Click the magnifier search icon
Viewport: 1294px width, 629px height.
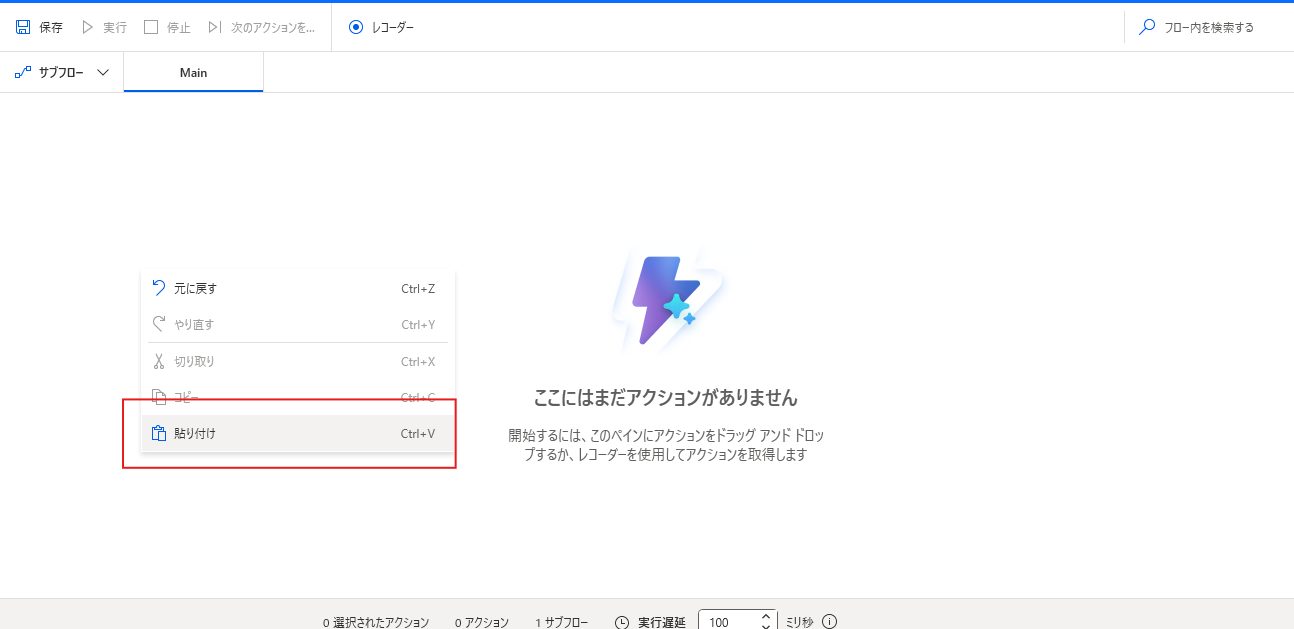(1147, 27)
